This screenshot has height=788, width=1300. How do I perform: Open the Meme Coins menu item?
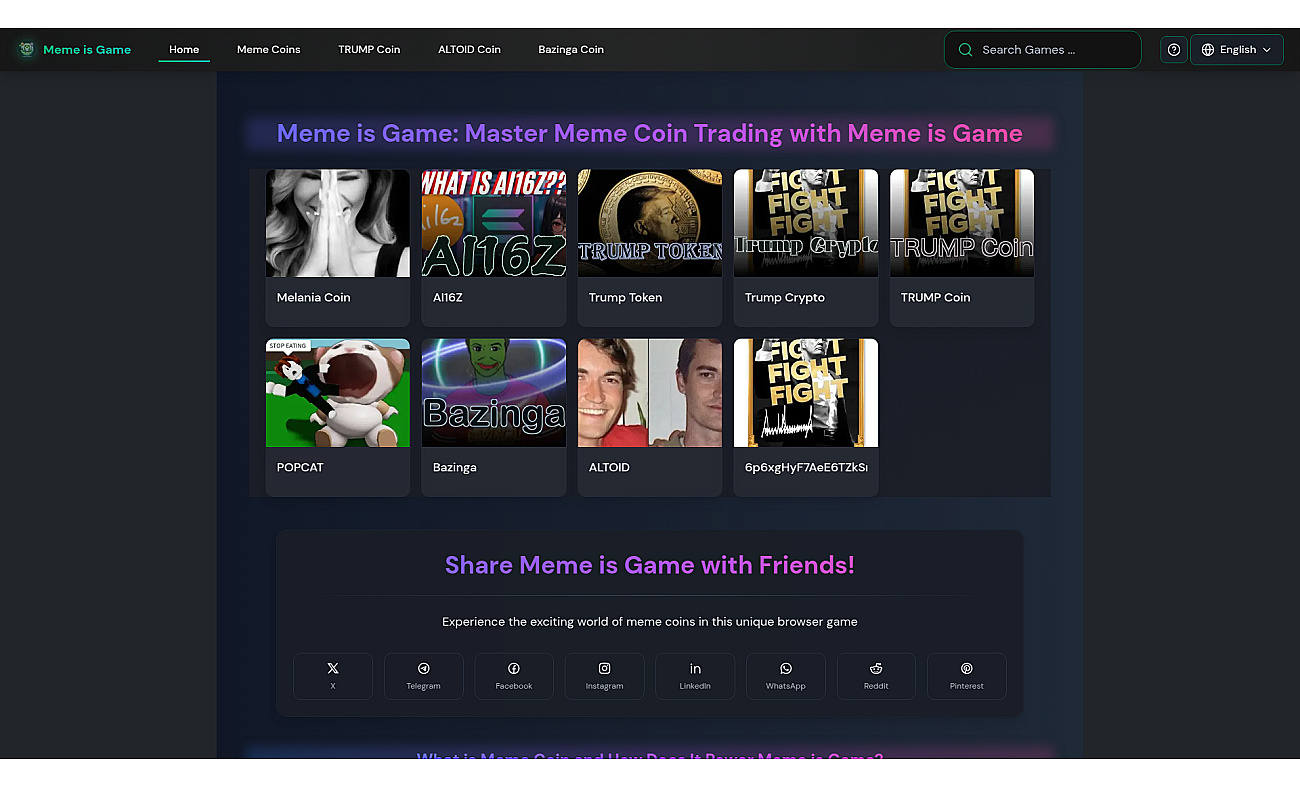(268, 49)
